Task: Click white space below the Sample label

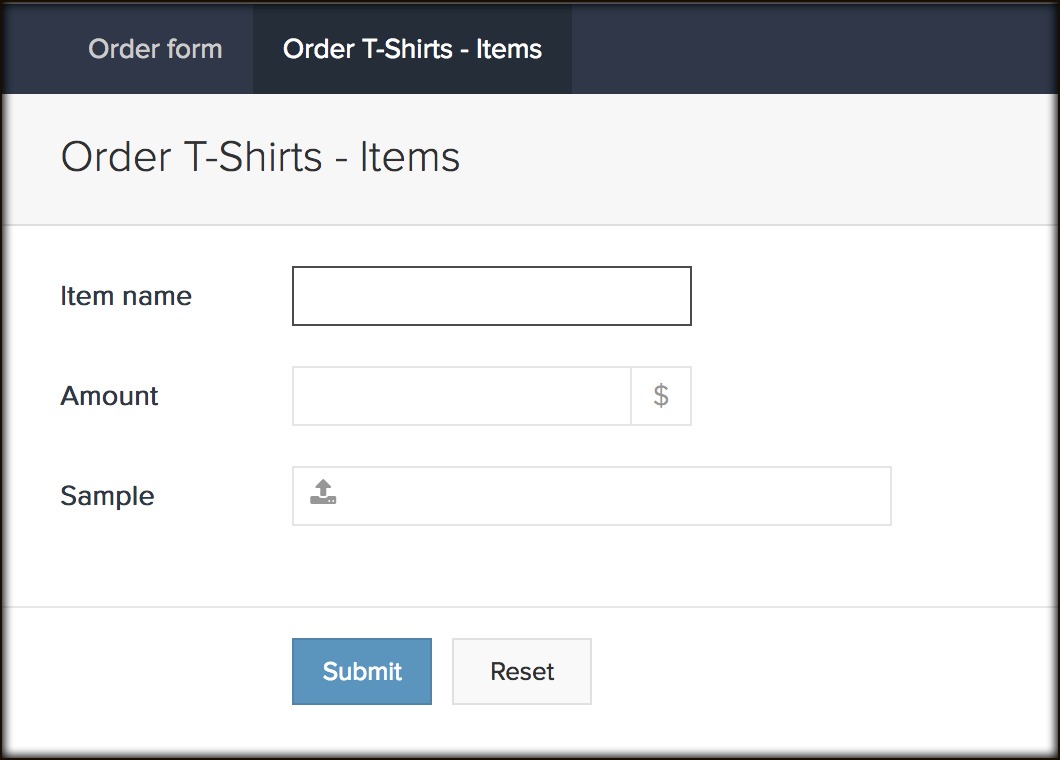Action: [x=107, y=560]
